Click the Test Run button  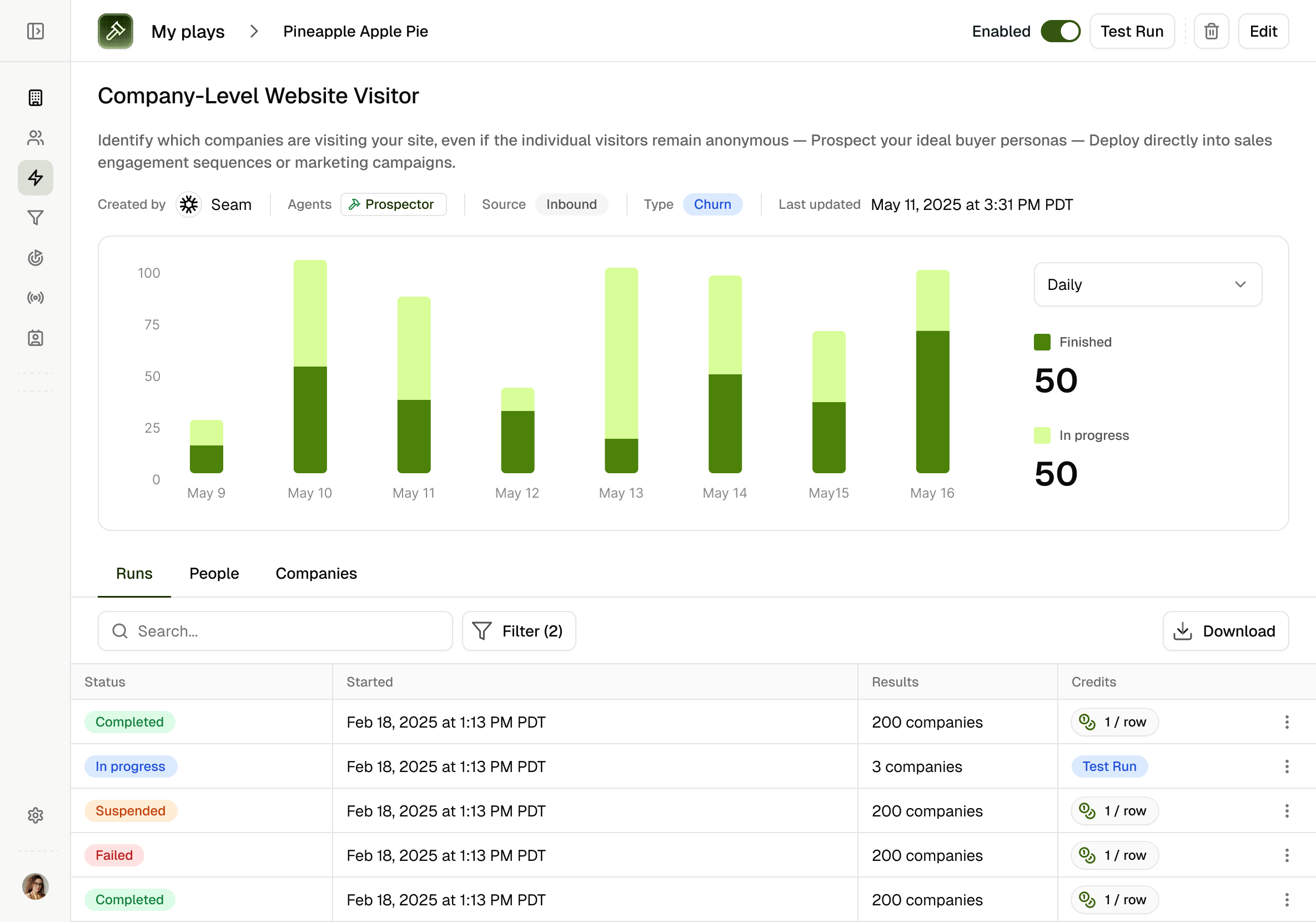point(1132,31)
